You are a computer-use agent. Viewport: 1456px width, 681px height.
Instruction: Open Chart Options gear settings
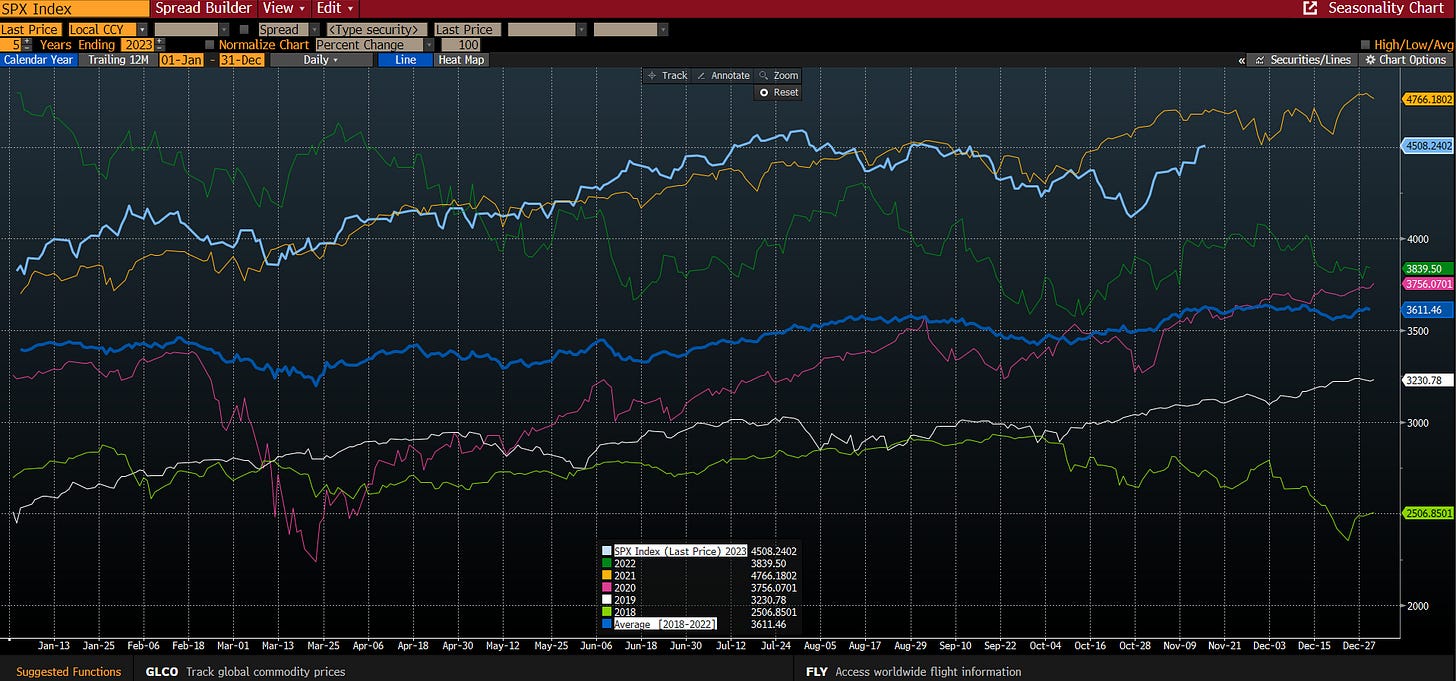(1406, 60)
